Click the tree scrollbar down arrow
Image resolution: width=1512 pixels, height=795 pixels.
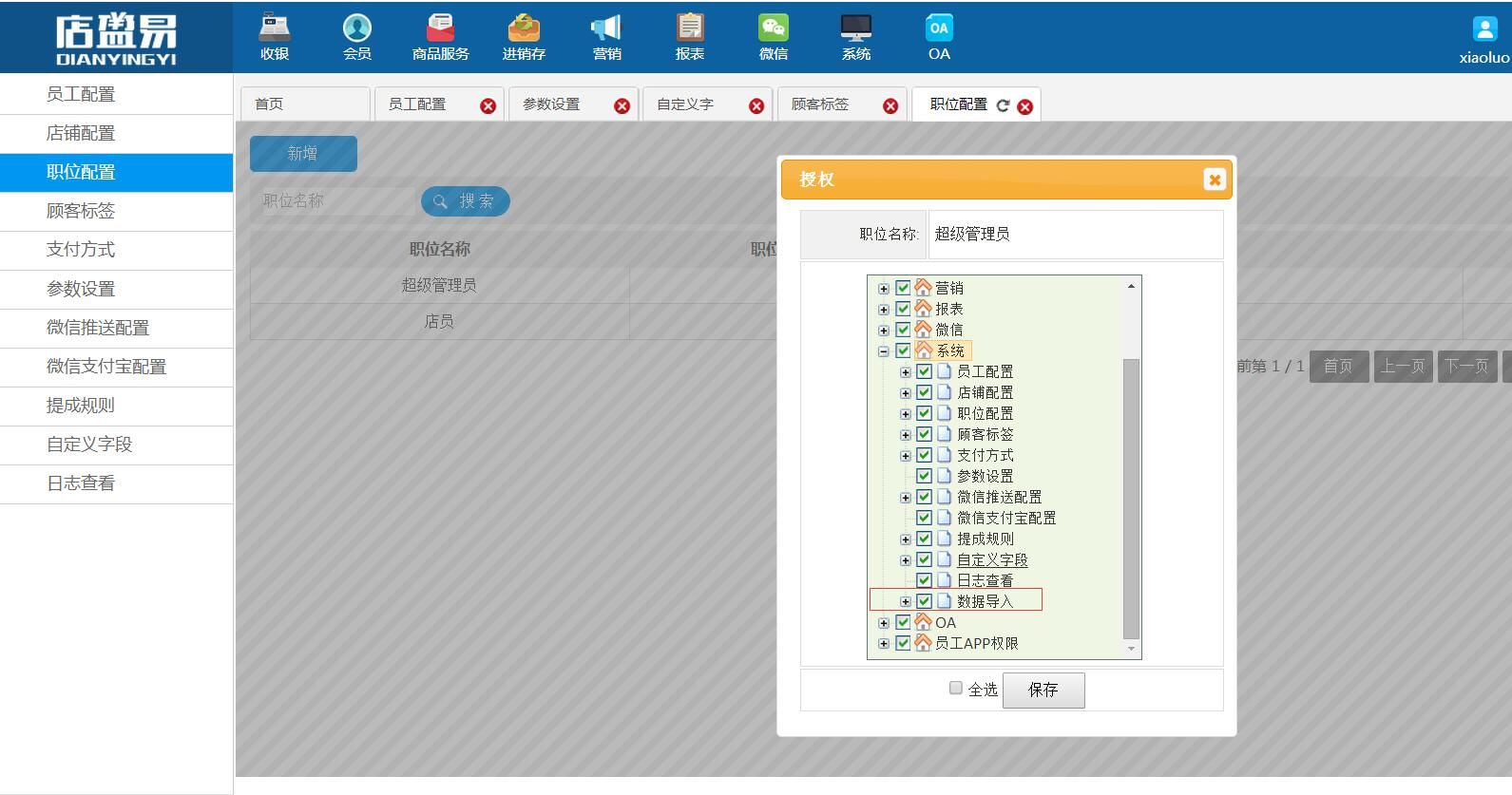pos(1131,649)
